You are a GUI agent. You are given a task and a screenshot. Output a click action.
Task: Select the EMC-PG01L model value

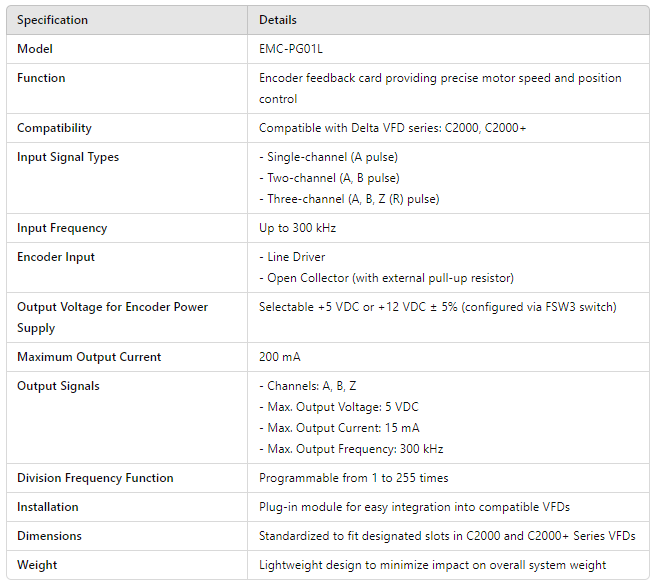coord(290,49)
